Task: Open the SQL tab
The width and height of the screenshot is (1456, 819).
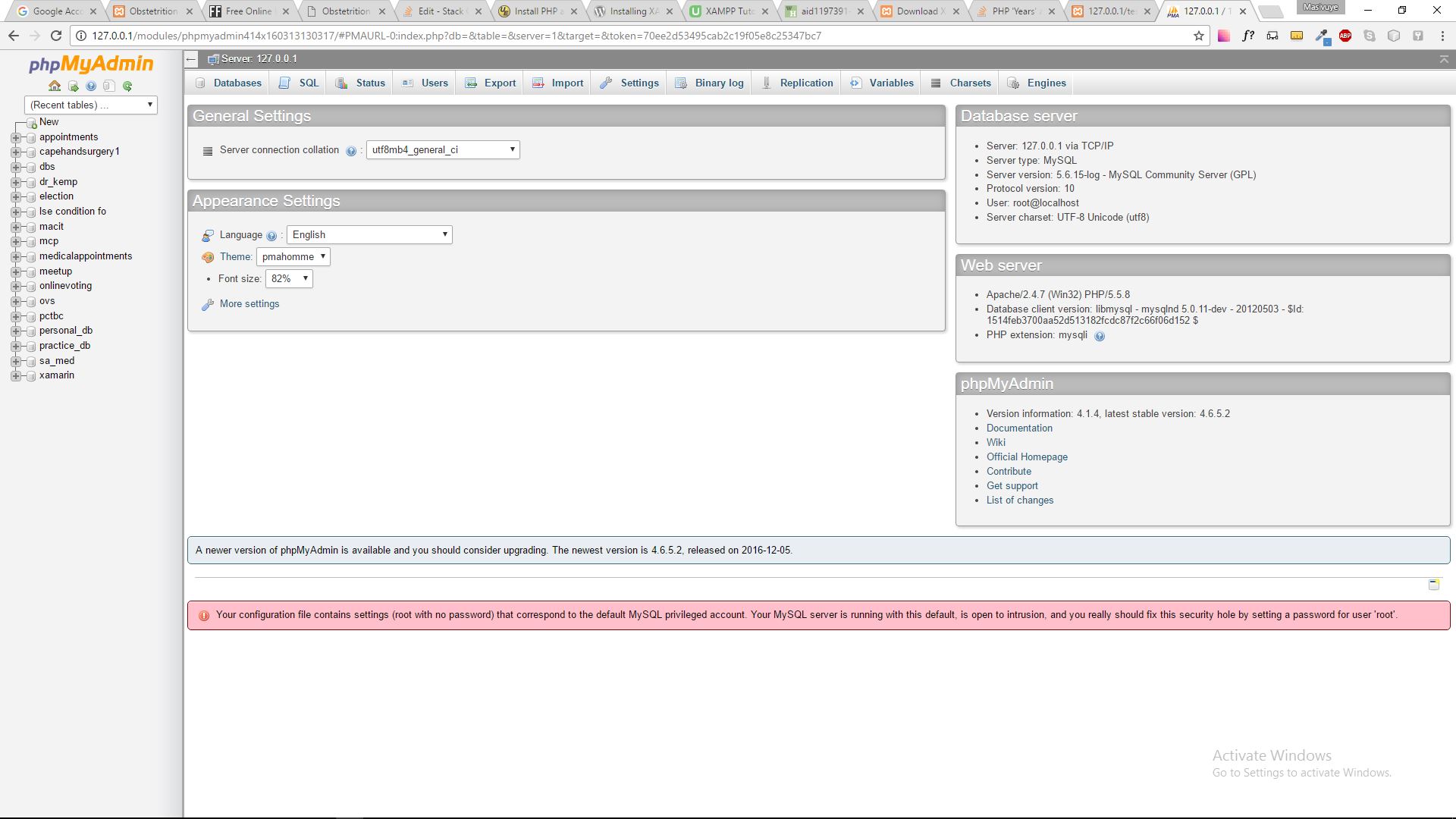Action: (x=299, y=83)
